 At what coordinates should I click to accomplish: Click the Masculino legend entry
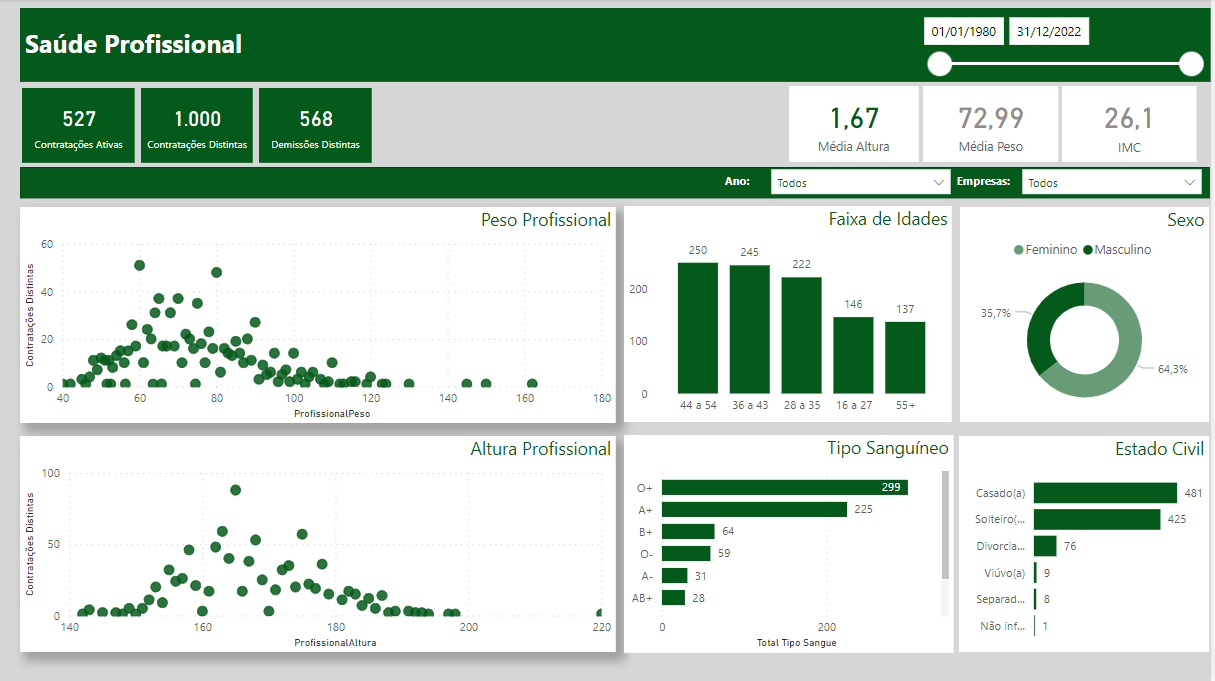(1118, 249)
